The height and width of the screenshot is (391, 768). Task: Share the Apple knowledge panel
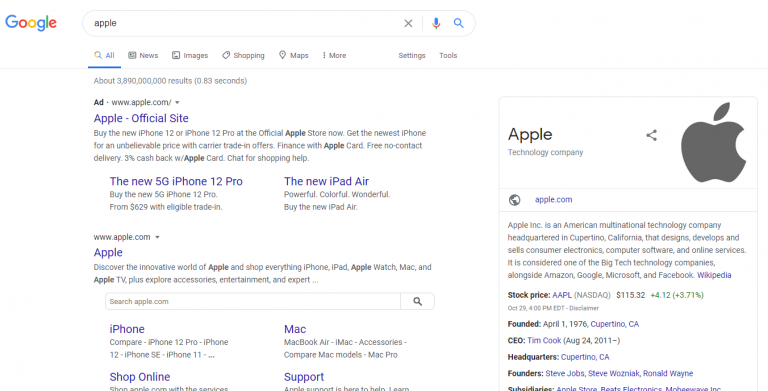(651, 135)
